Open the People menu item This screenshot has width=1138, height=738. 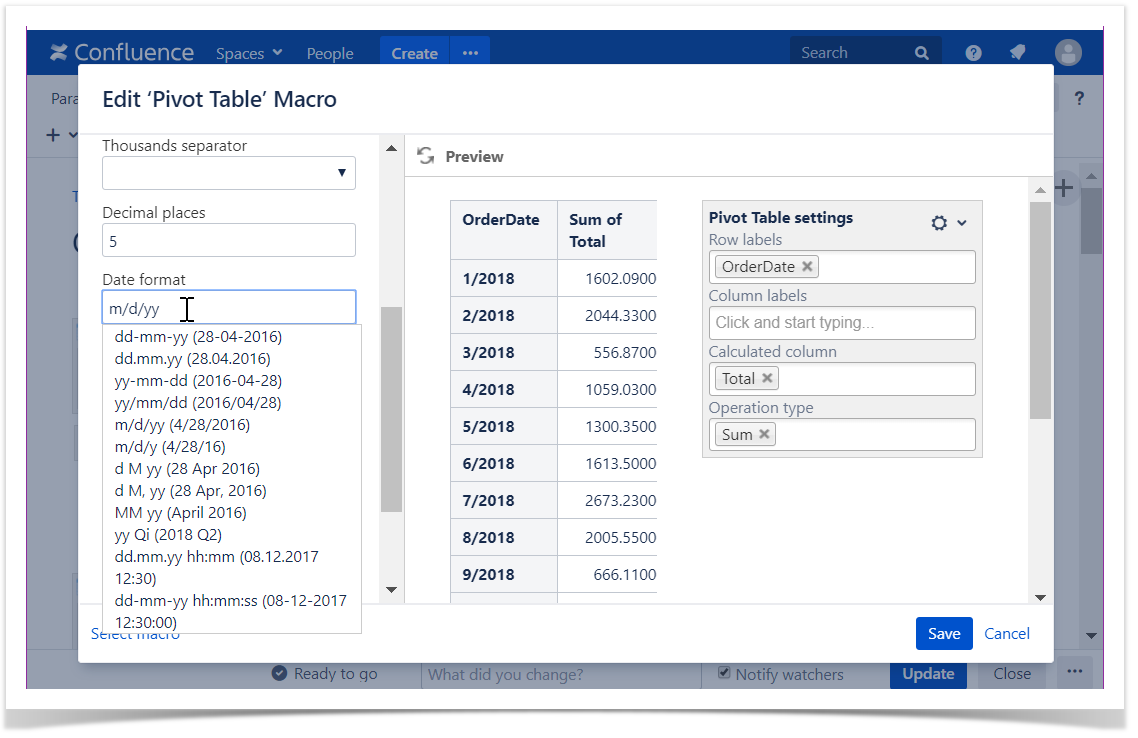[x=330, y=54]
